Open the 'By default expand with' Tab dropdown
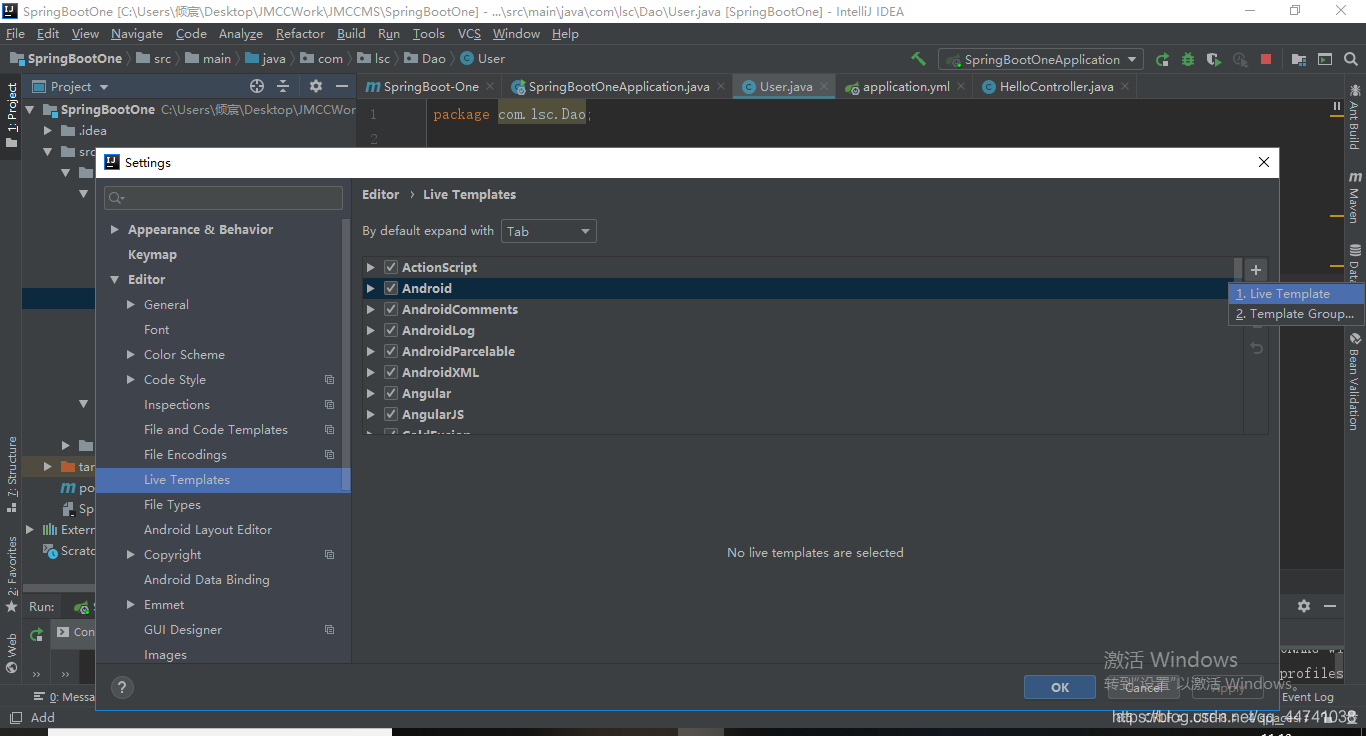The image size is (1366, 736). pyautogui.click(x=549, y=231)
